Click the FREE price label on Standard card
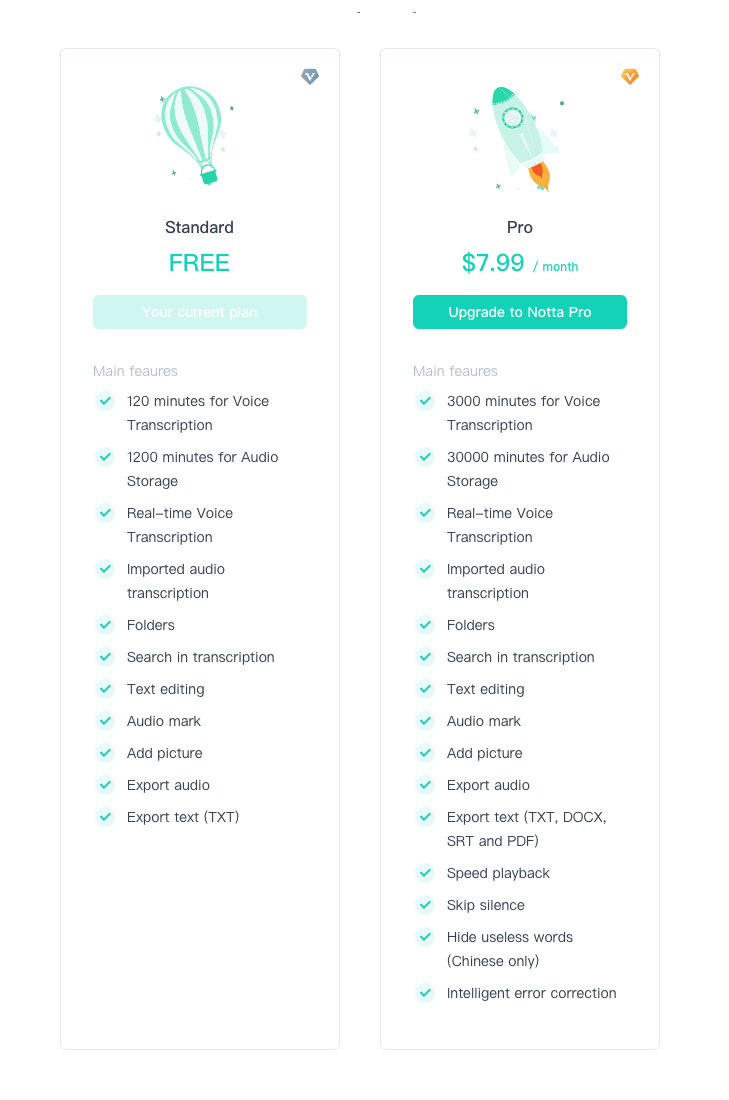The image size is (729, 1100). [x=199, y=262]
